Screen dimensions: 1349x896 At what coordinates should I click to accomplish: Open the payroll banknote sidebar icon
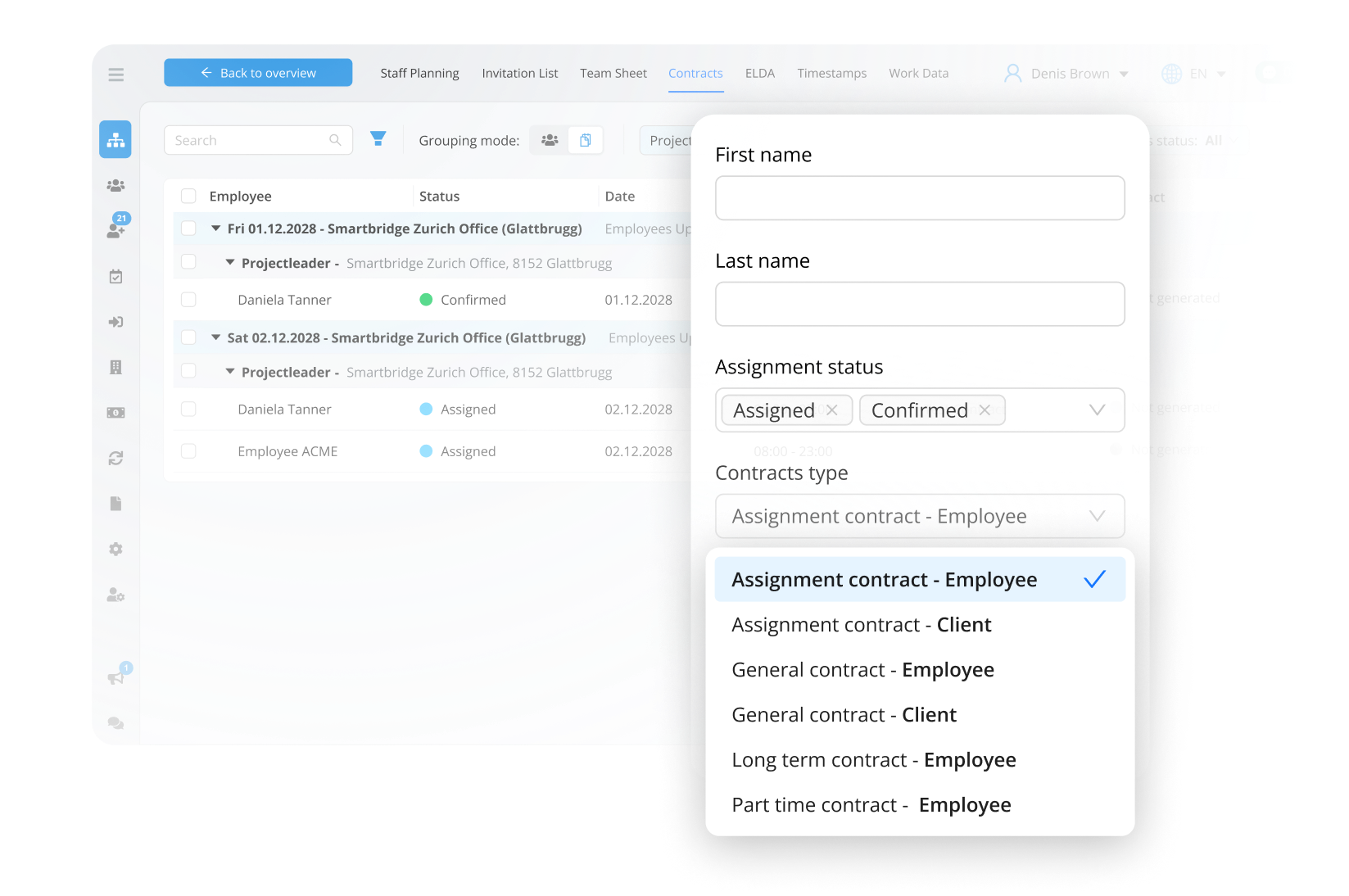coord(115,412)
